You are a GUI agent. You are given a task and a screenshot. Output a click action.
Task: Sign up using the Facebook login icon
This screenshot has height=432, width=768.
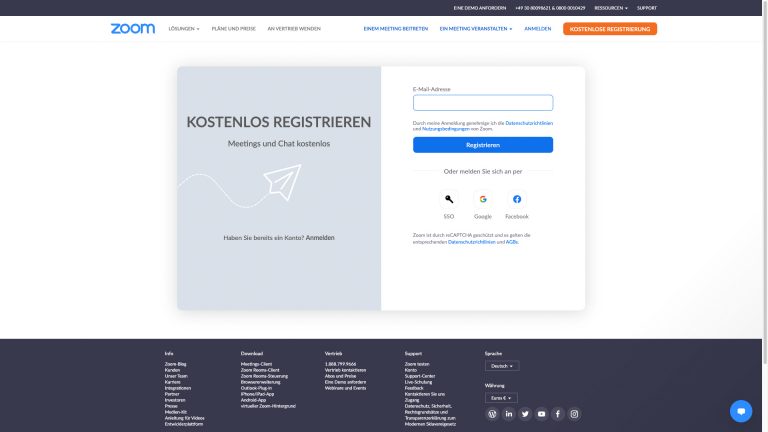point(517,199)
